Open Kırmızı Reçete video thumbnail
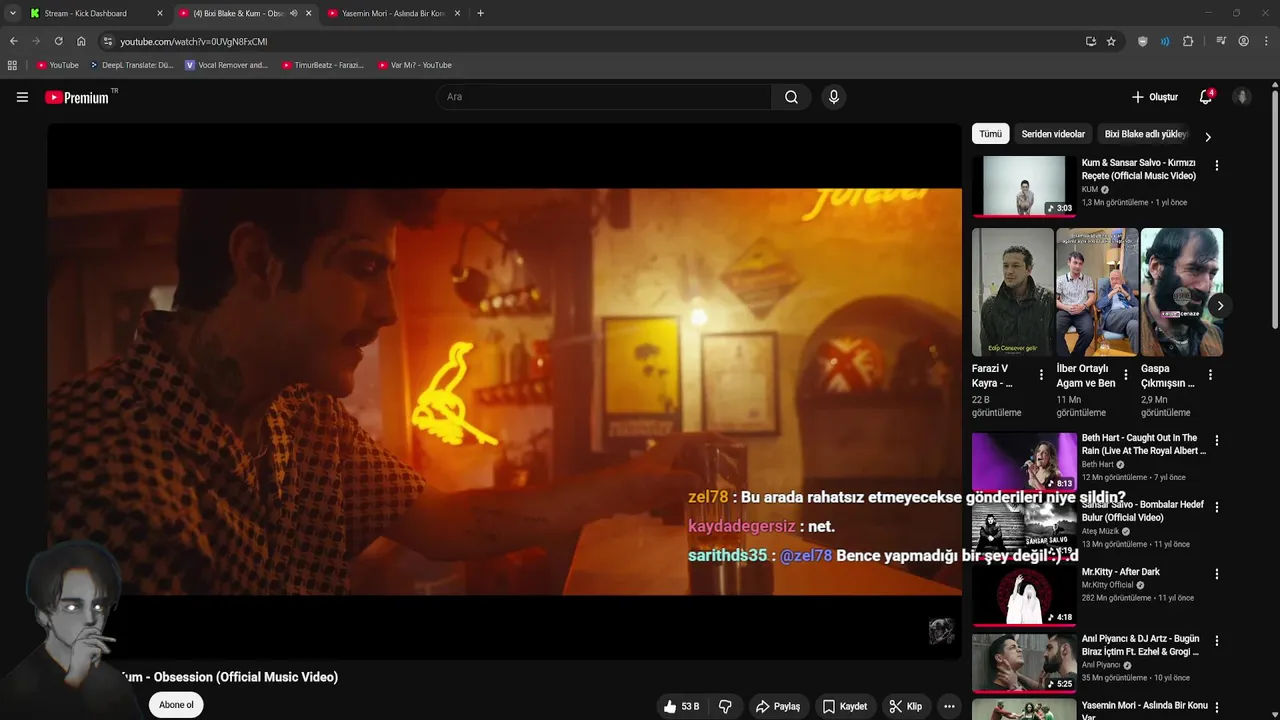 (1024, 186)
